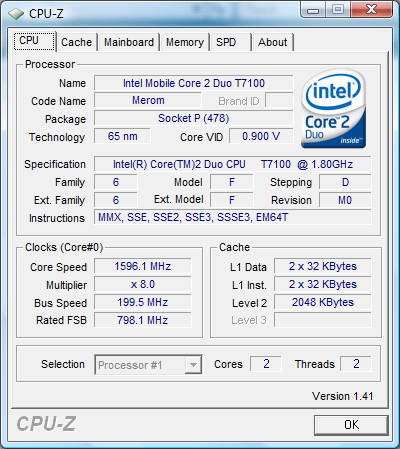
Task: Click the Processor #1 combo box
Action: point(148,365)
